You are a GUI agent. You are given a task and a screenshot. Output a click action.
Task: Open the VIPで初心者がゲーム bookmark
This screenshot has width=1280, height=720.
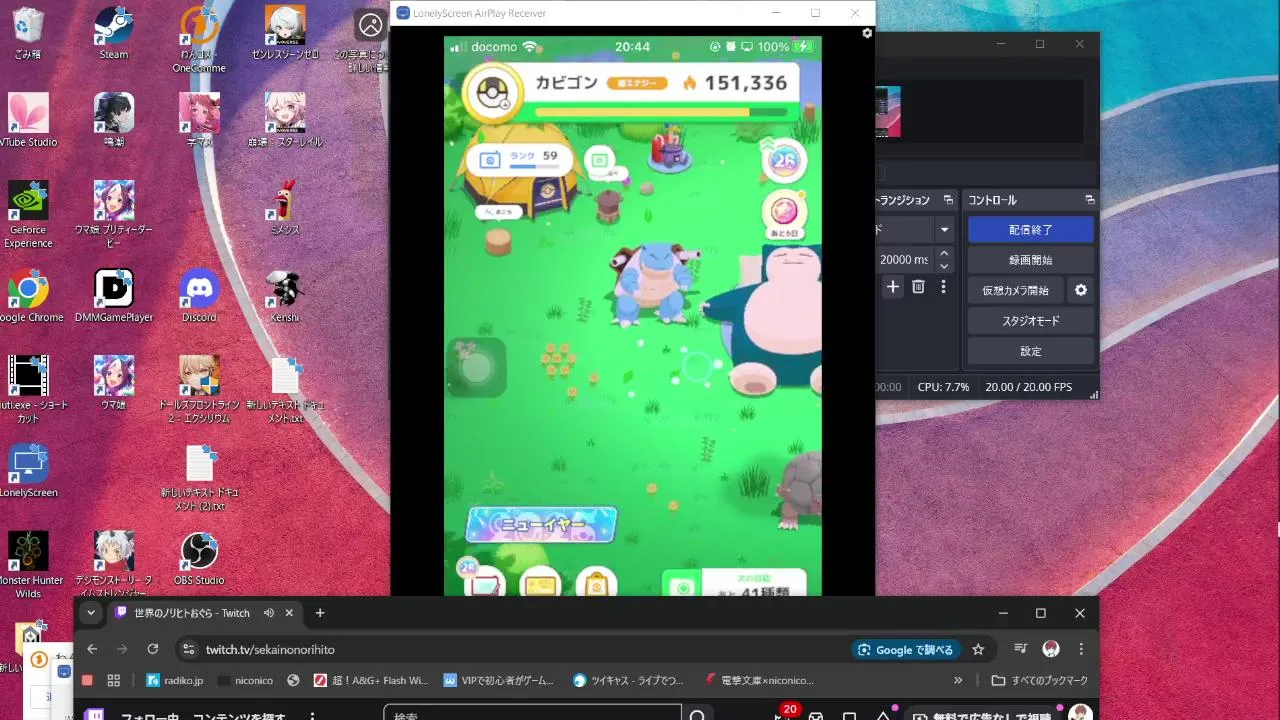tap(499, 680)
